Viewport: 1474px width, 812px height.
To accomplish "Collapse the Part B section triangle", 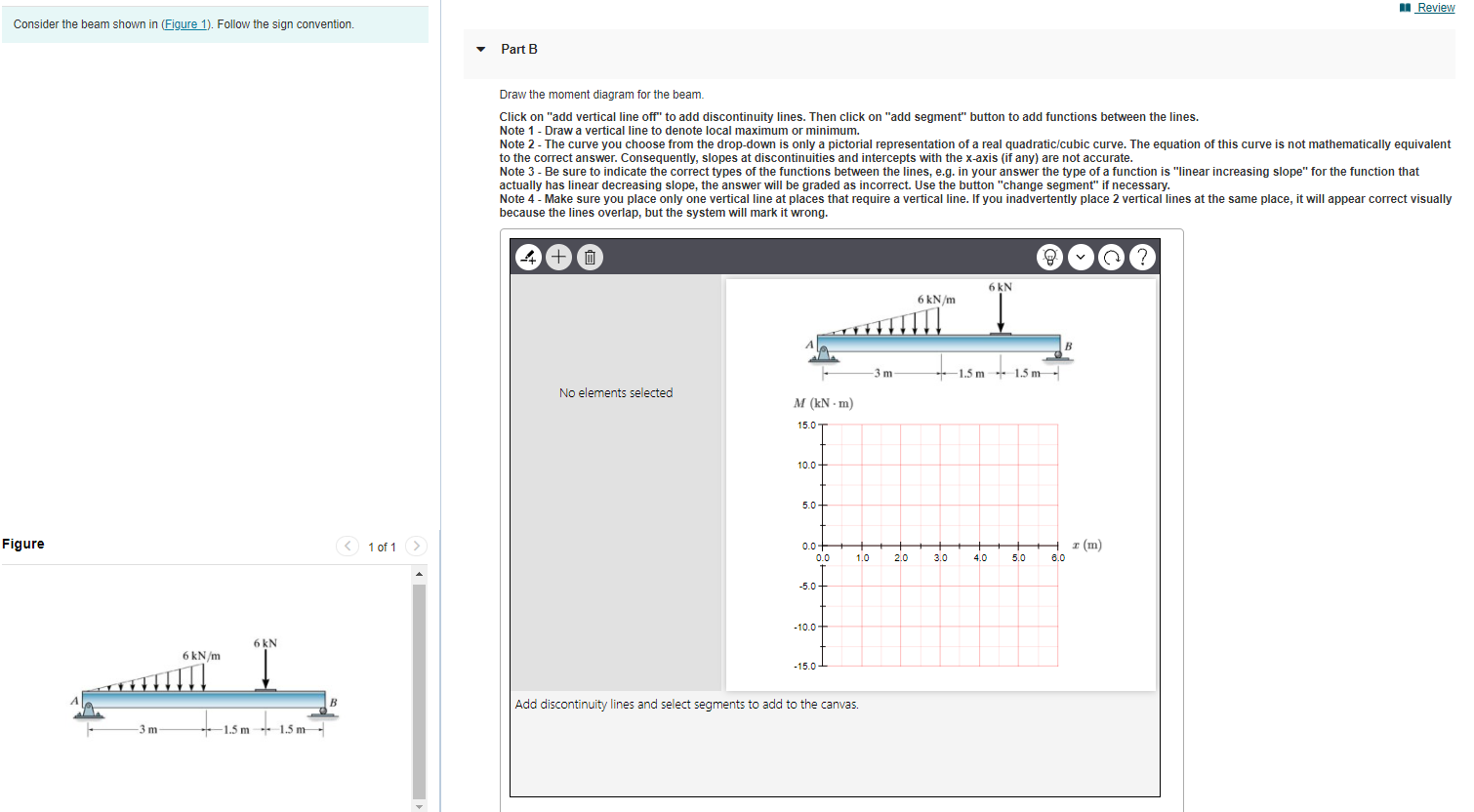I will 480,49.
